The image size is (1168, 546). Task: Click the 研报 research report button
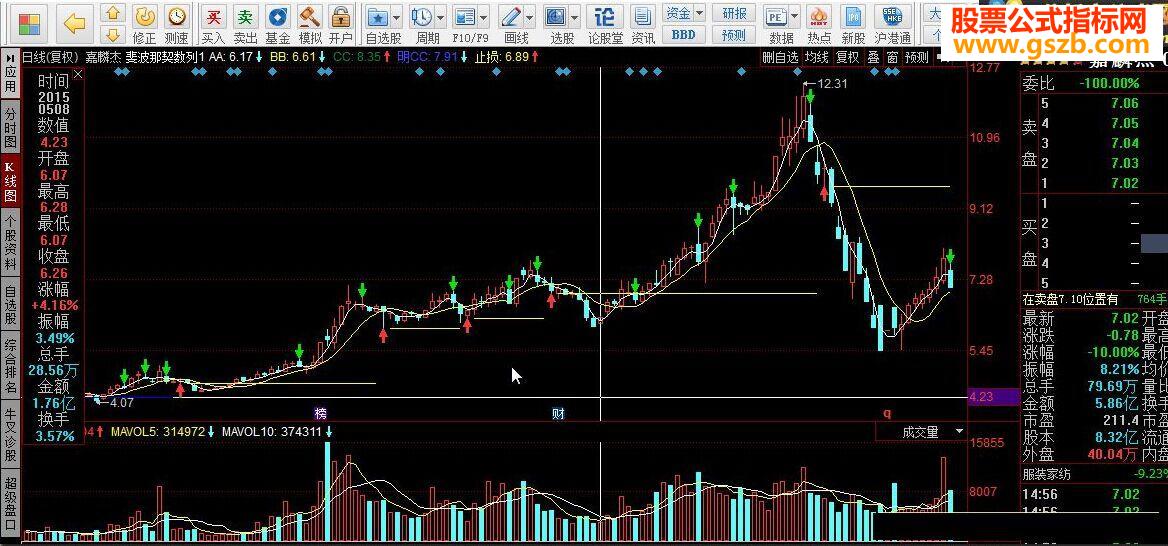click(x=734, y=13)
